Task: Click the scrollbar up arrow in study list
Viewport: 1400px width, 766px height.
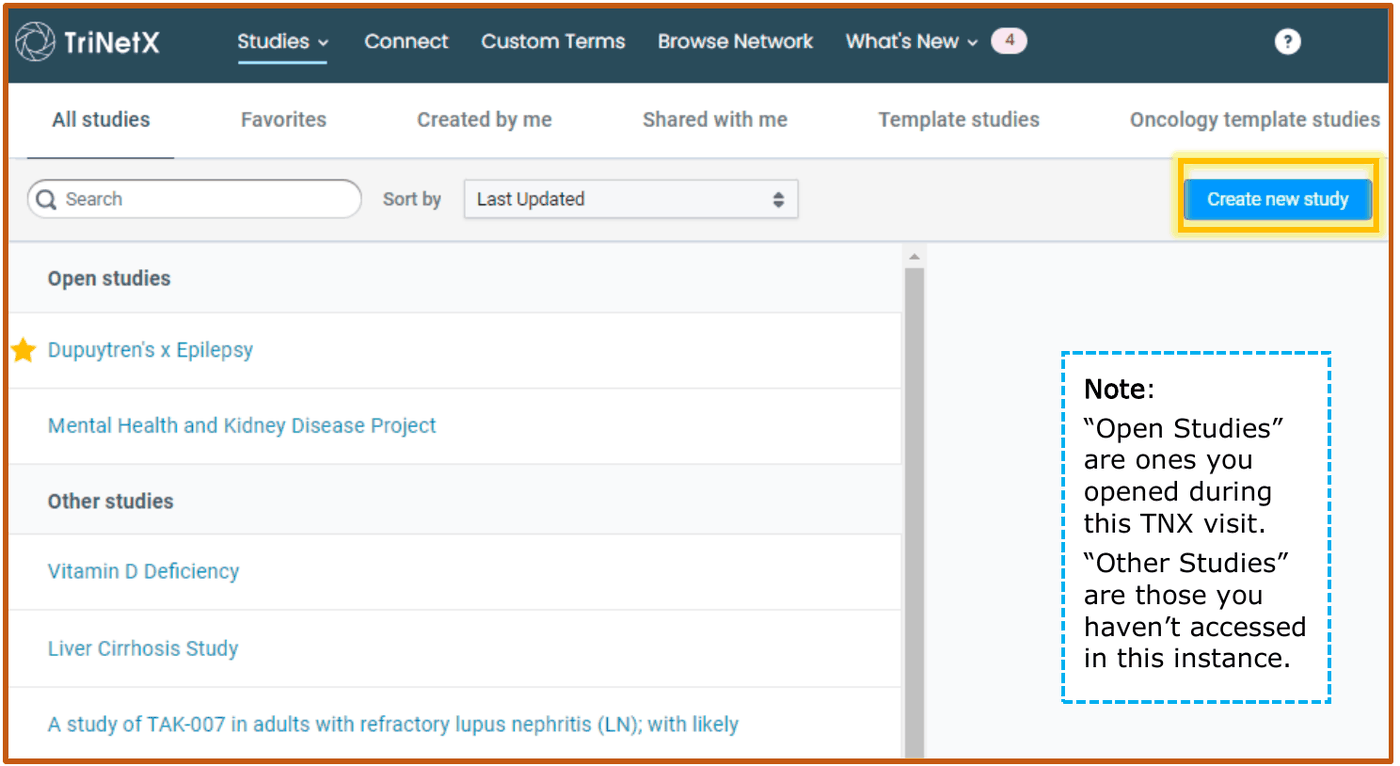Action: pyautogui.click(x=914, y=256)
